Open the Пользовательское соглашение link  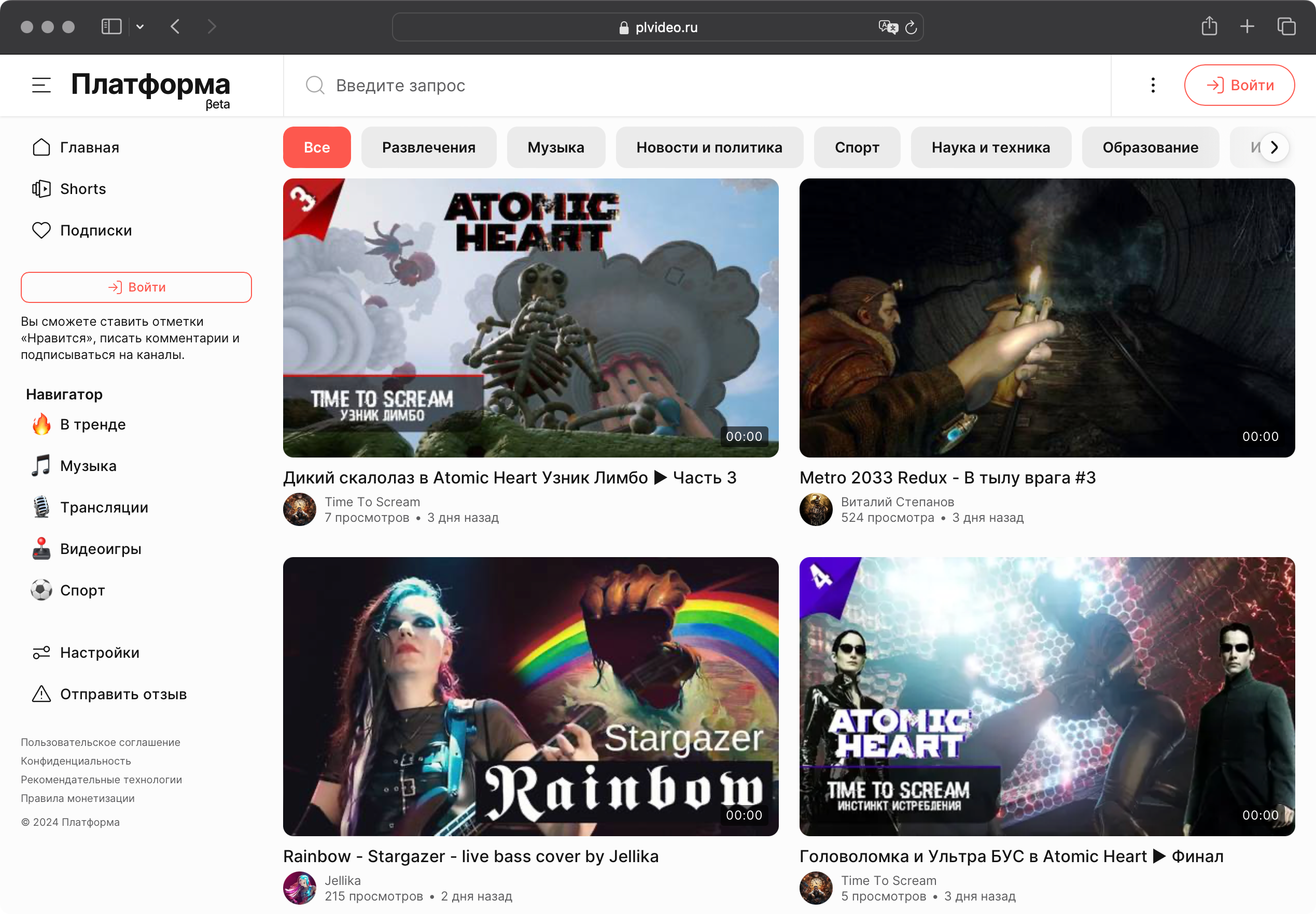click(101, 742)
